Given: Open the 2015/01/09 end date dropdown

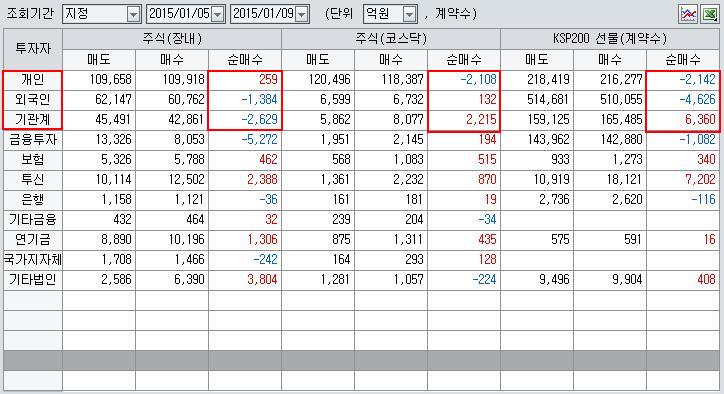Looking at the screenshot, I should click(x=302, y=14).
